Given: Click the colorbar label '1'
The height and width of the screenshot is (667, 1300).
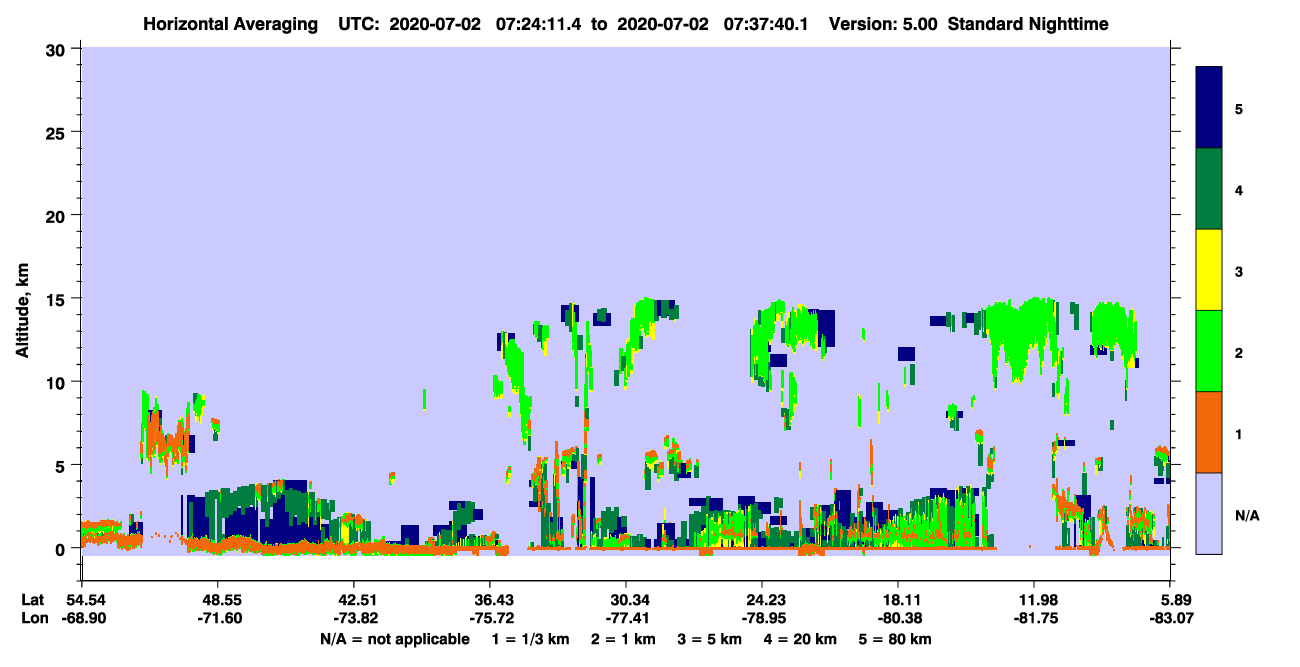Looking at the screenshot, I should pos(1238,433).
